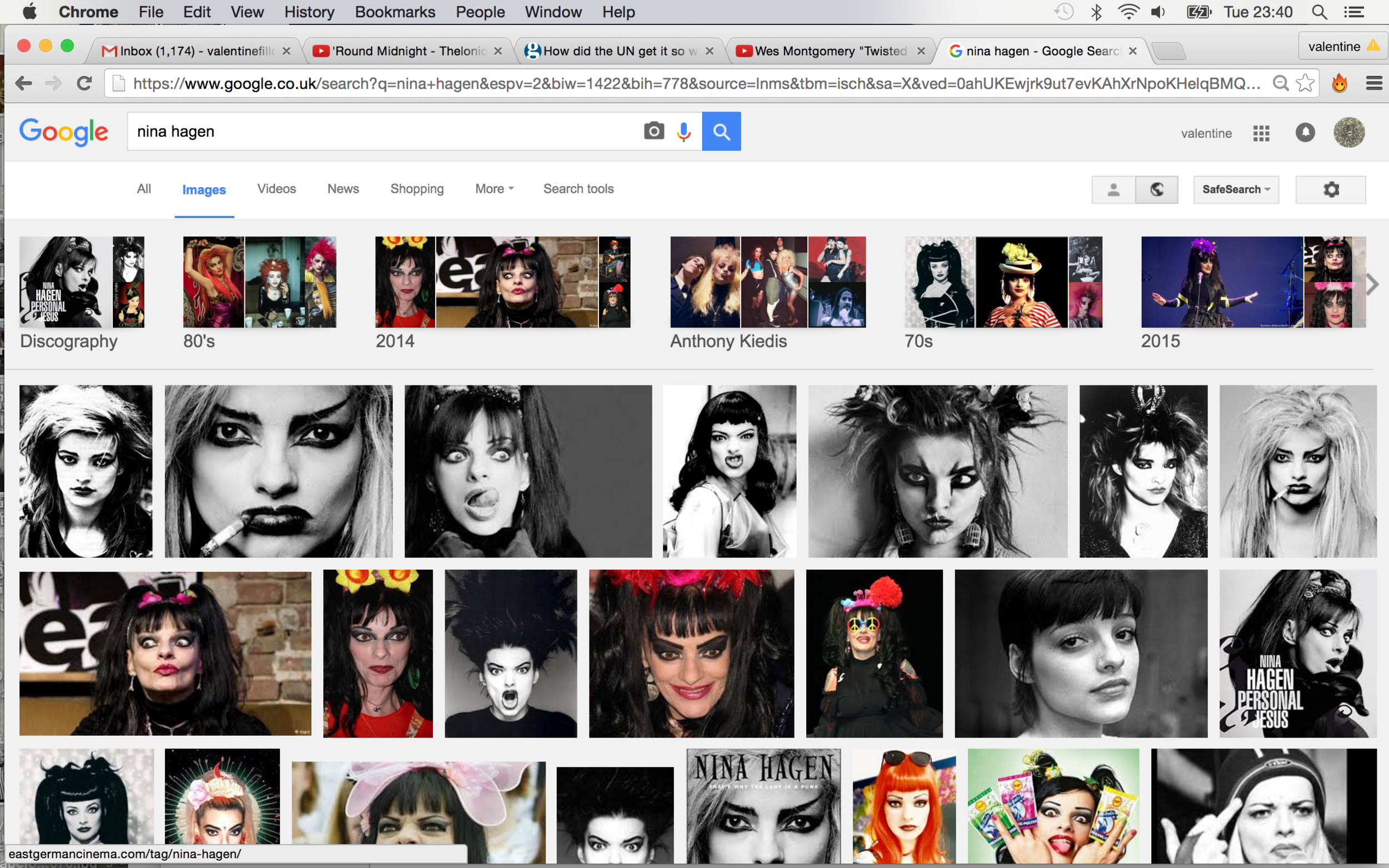Select the Shopping search tab
The height and width of the screenshot is (868, 1389).
[417, 189]
